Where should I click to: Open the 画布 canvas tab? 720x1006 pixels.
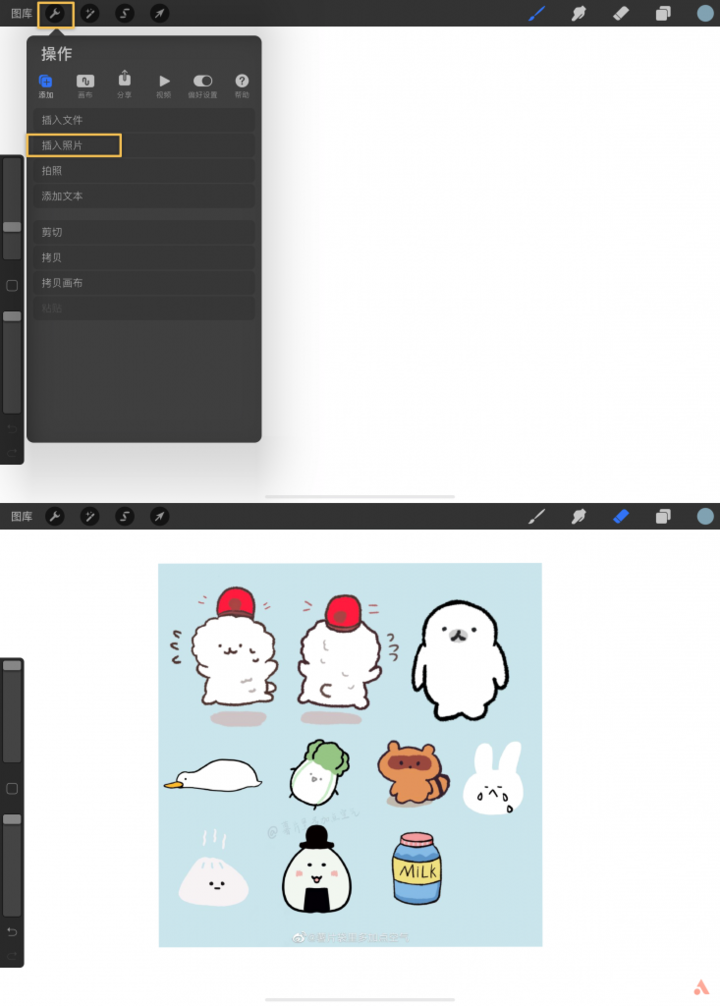coord(85,86)
